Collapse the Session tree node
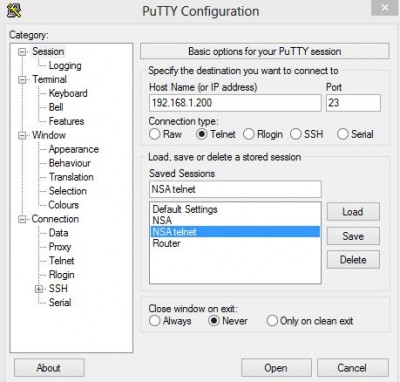This screenshot has height=382, width=400. coord(22,52)
